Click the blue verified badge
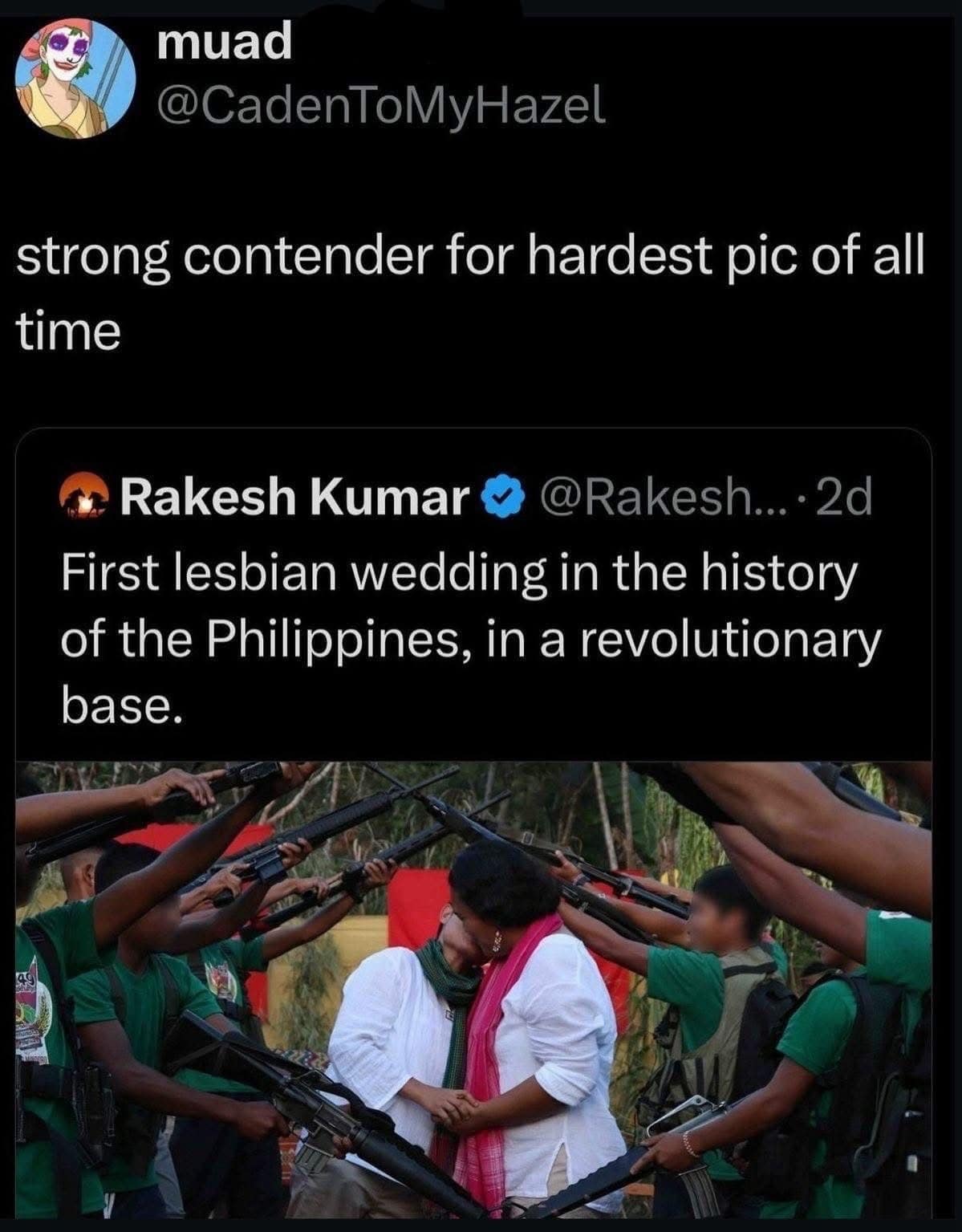Screen dimensions: 962x1232 click(x=497, y=498)
